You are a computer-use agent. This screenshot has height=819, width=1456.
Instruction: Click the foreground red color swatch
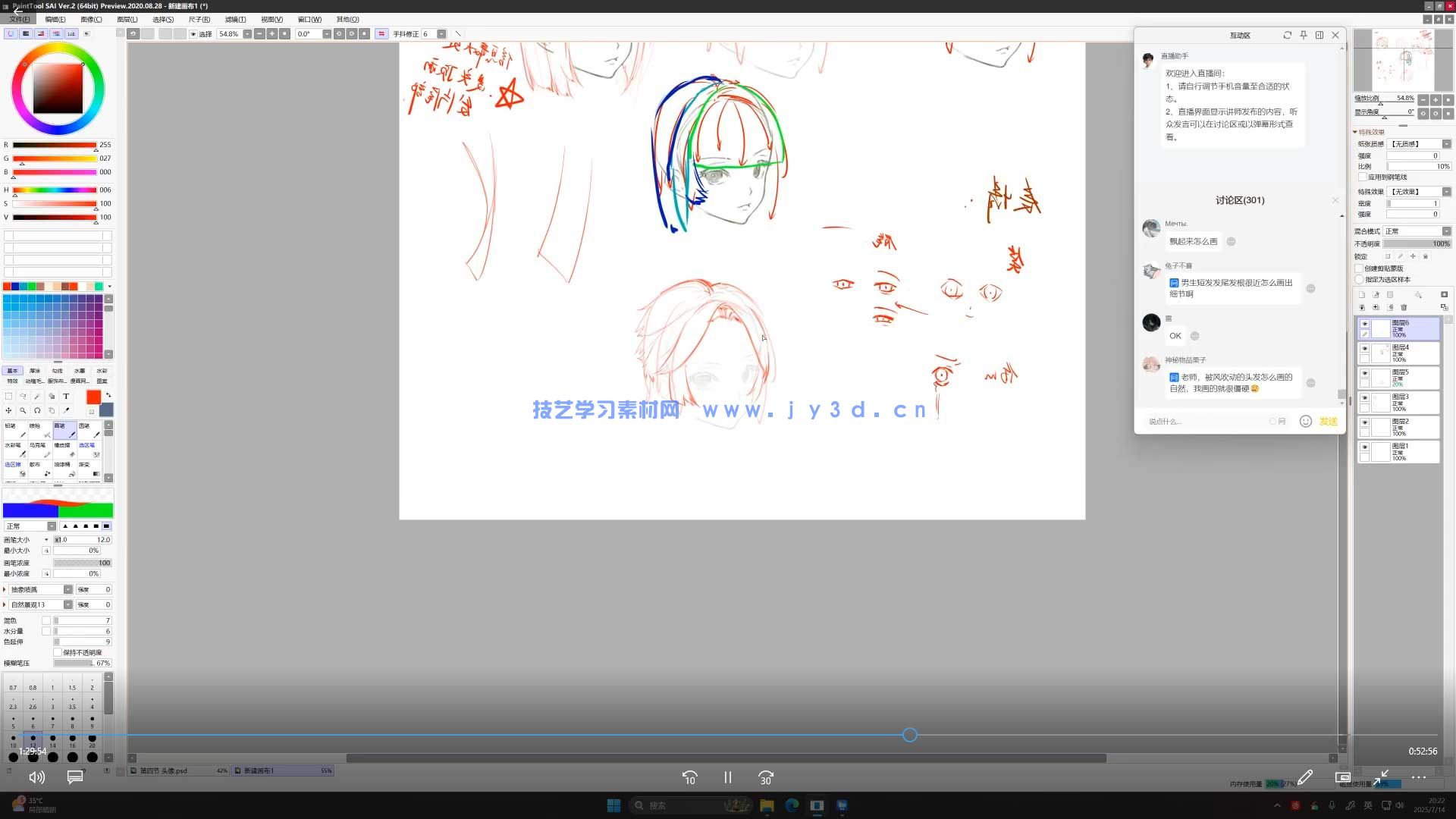pyautogui.click(x=93, y=397)
